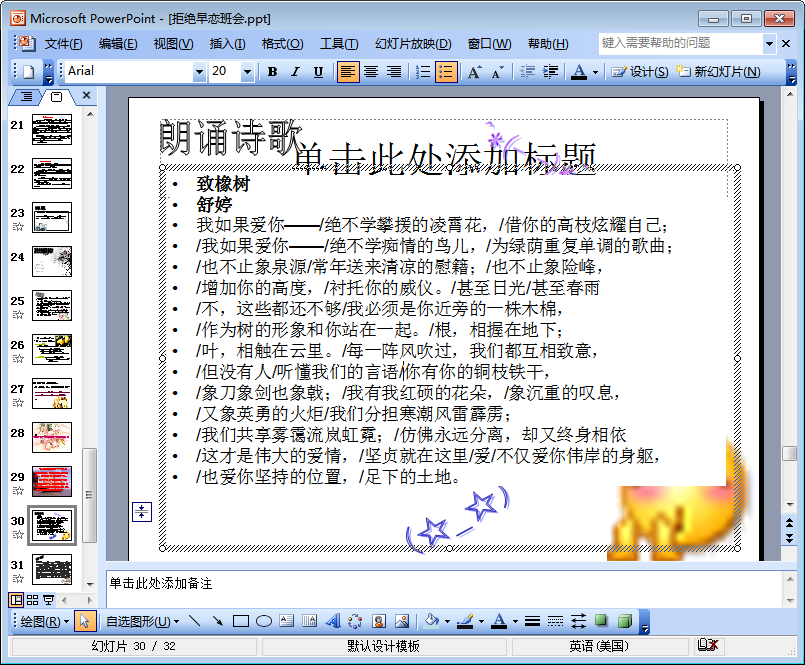Open font color dropdown in formatting toolbar
The width and height of the screenshot is (805, 665).
[595, 72]
